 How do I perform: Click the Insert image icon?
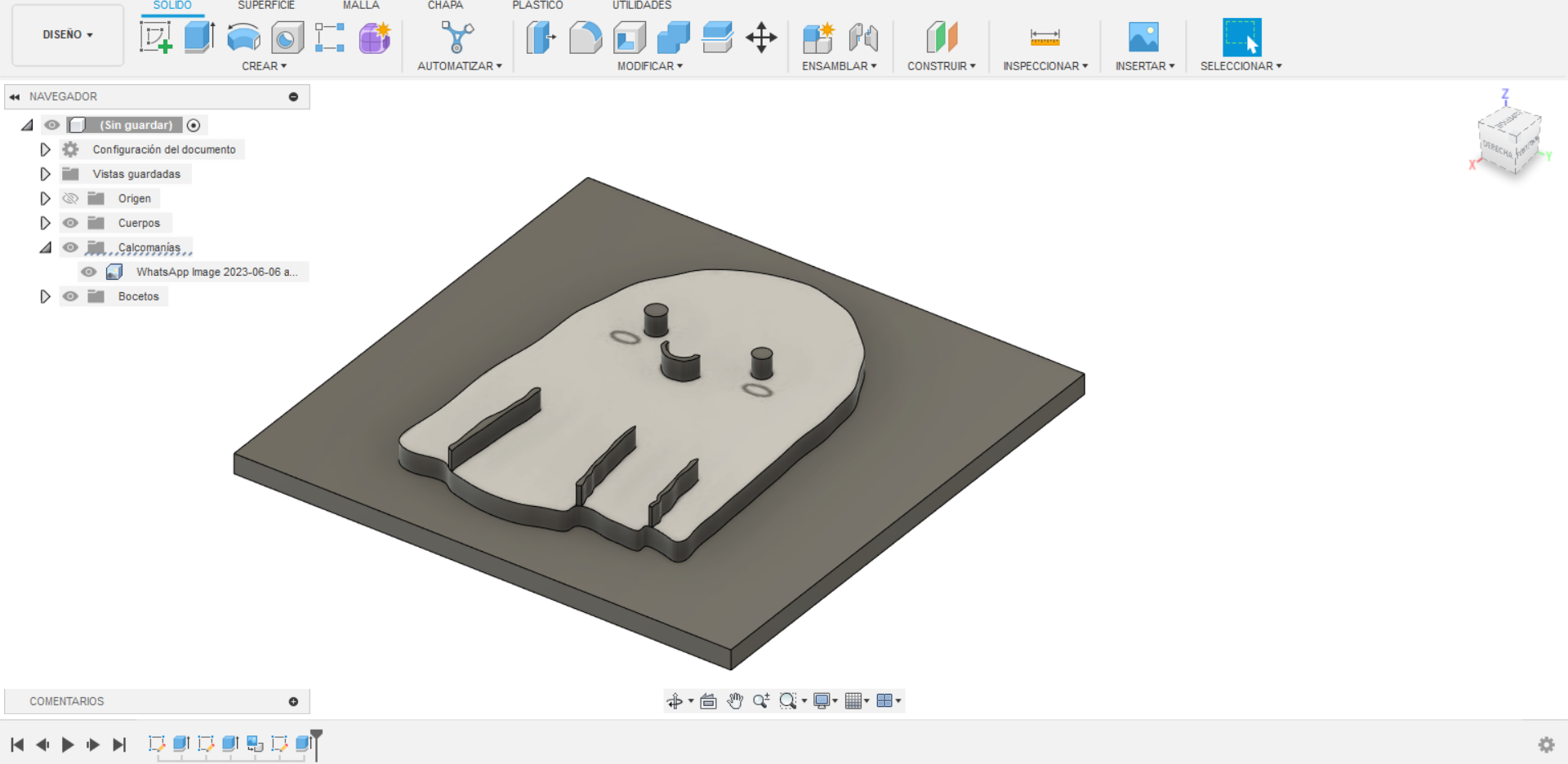(1144, 38)
